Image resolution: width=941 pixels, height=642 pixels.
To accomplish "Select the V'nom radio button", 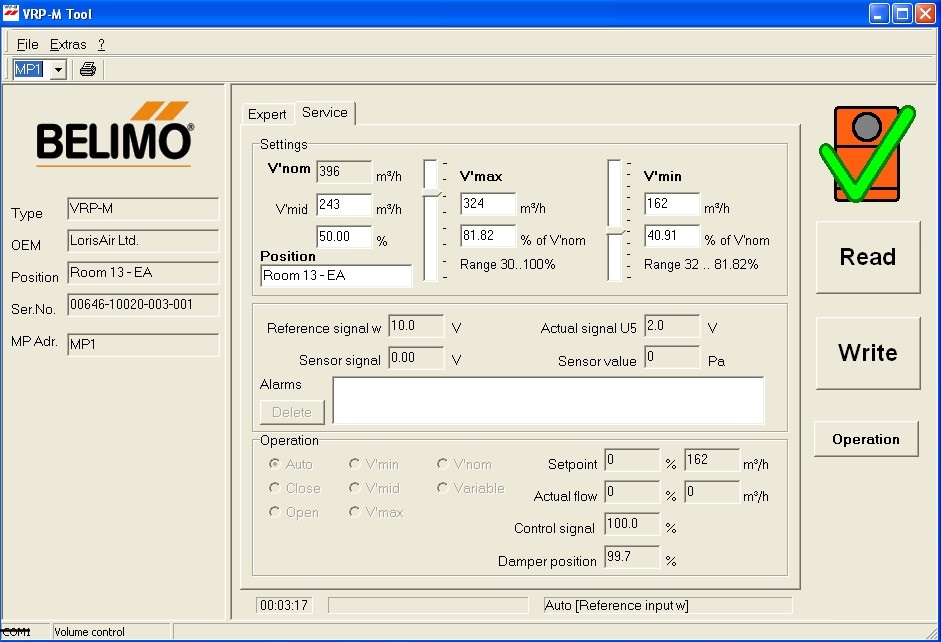I will [x=443, y=464].
